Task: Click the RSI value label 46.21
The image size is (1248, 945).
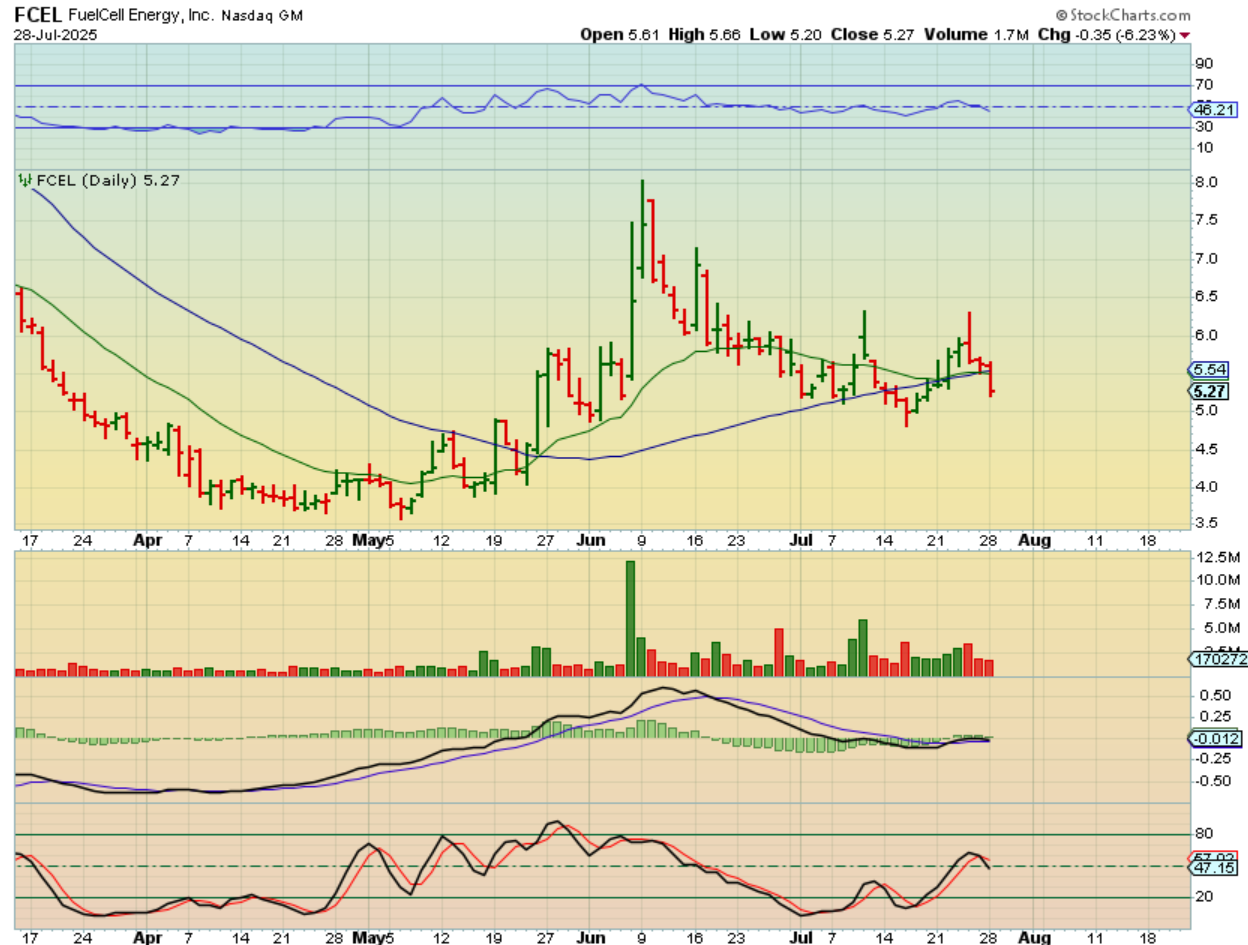Action: pos(1214,108)
